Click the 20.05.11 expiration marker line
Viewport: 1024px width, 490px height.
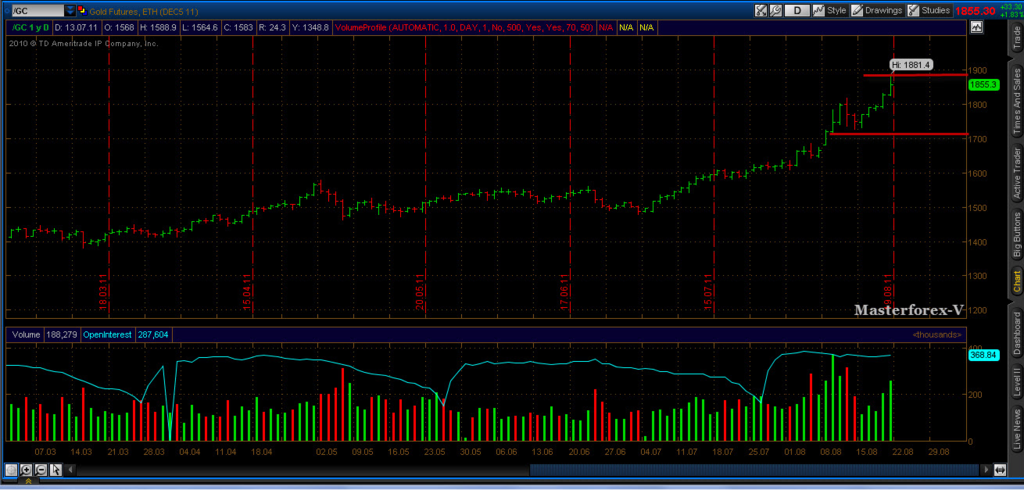pyautogui.click(x=425, y=176)
